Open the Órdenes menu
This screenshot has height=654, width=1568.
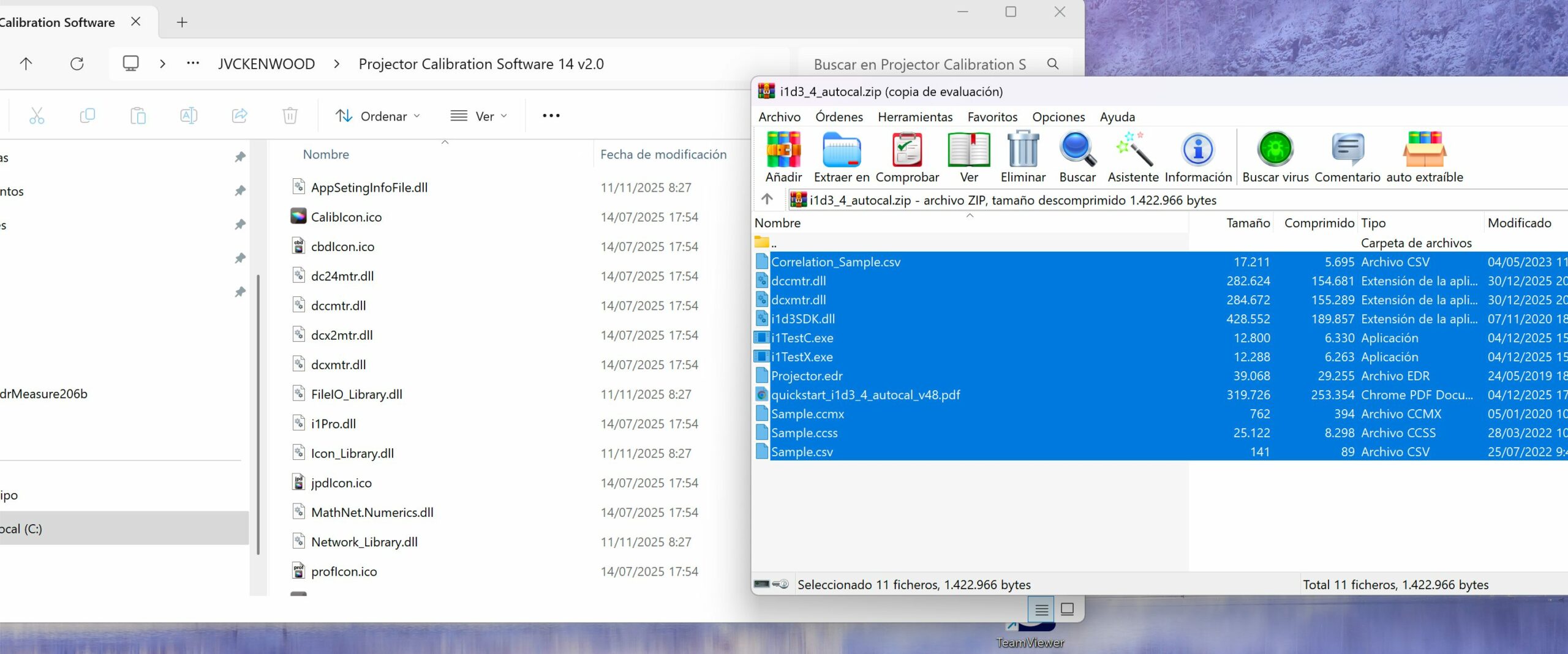coord(839,116)
